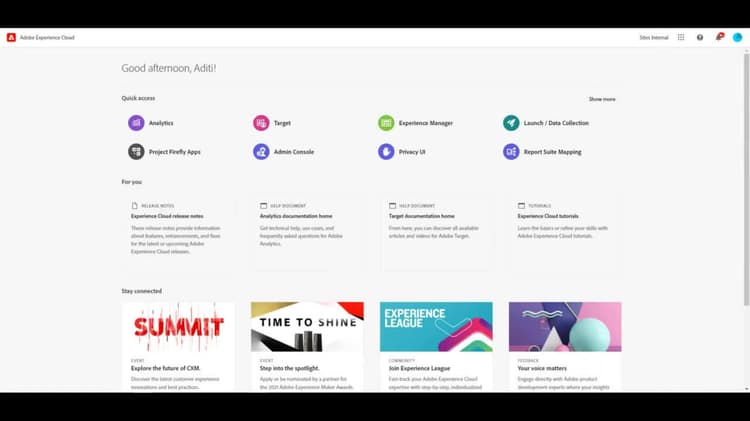Click the Report Suite Mapping label

(x=552, y=152)
